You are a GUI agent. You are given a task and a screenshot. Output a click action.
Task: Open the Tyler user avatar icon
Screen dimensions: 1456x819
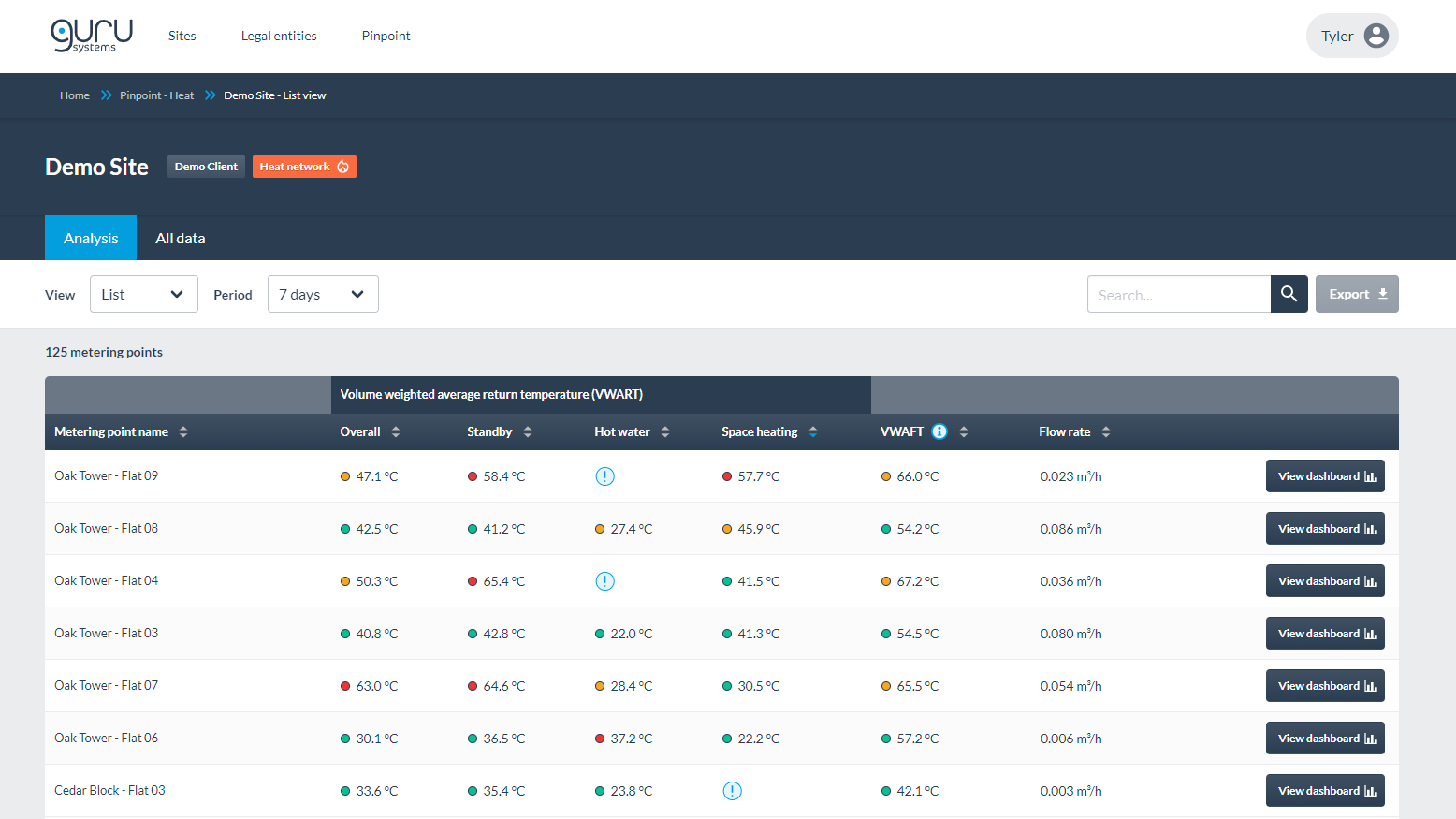(1376, 36)
